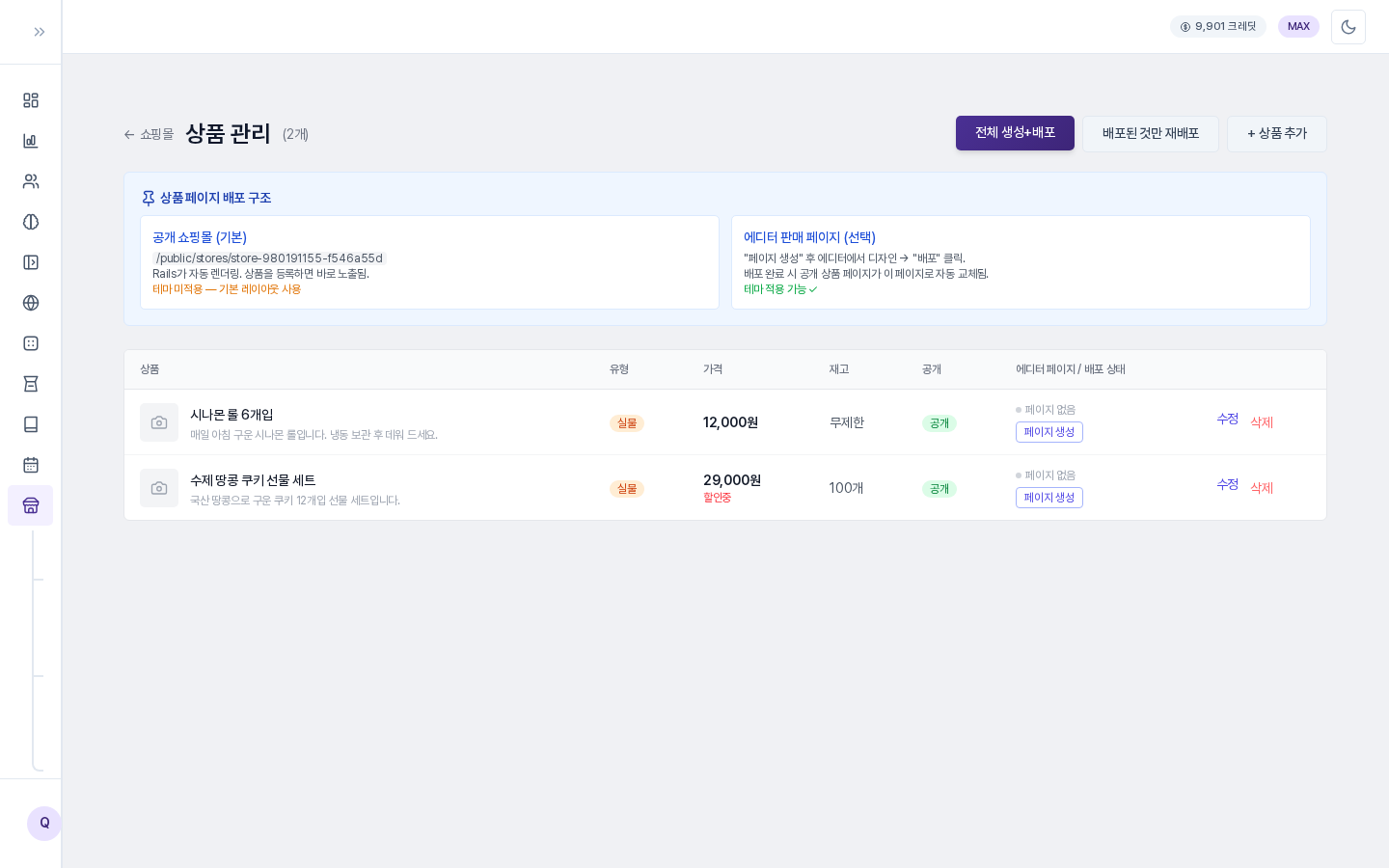This screenshot has width=1389, height=868.
Task: Click product name 시나몬 롤 6개입
Action: tap(231, 415)
